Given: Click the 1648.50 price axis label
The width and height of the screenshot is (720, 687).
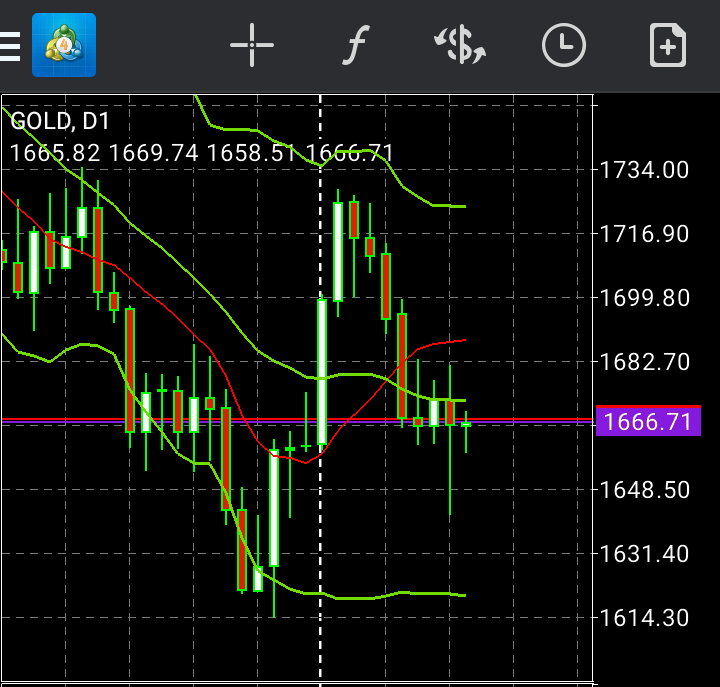Looking at the screenshot, I should pyautogui.click(x=644, y=490).
